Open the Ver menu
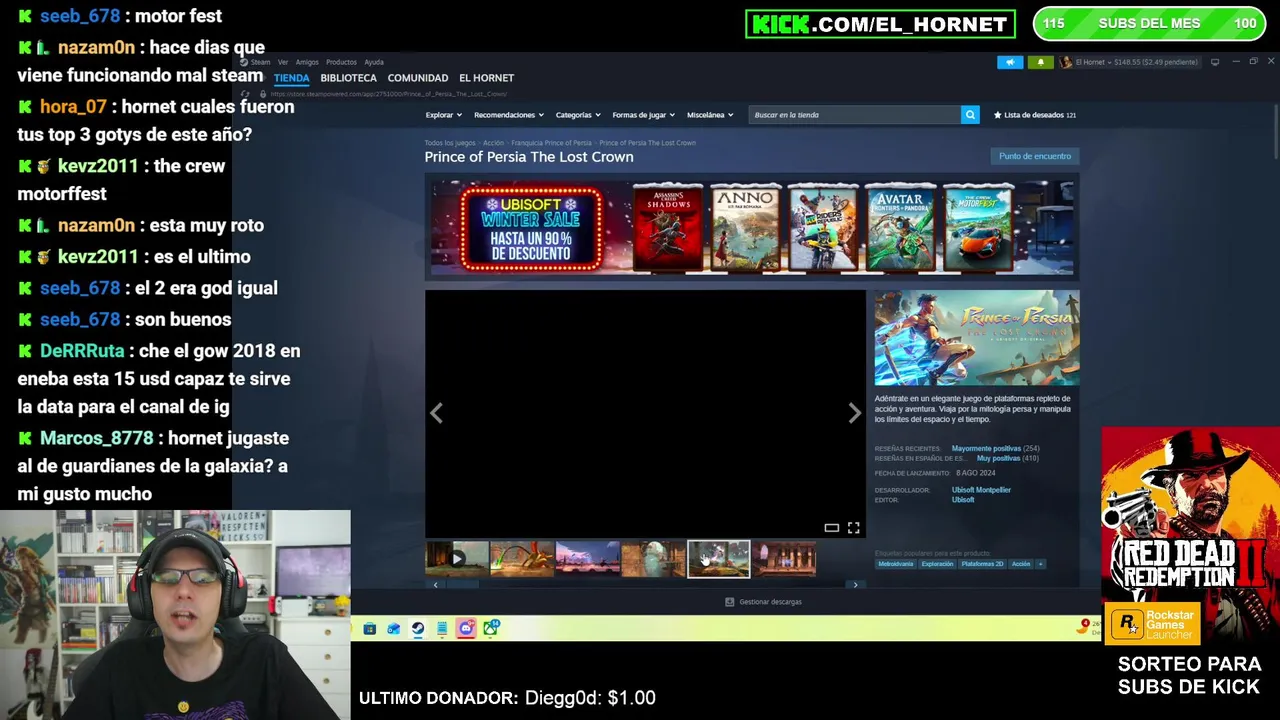The height and width of the screenshot is (720, 1280). point(283,62)
